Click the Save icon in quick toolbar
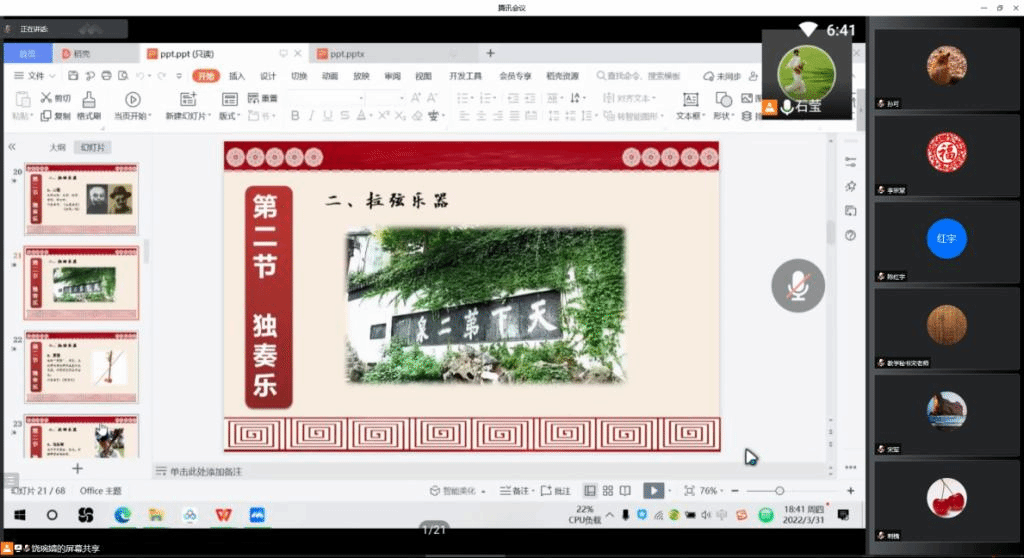Screen dimensions: 1024x558 tap(72, 76)
